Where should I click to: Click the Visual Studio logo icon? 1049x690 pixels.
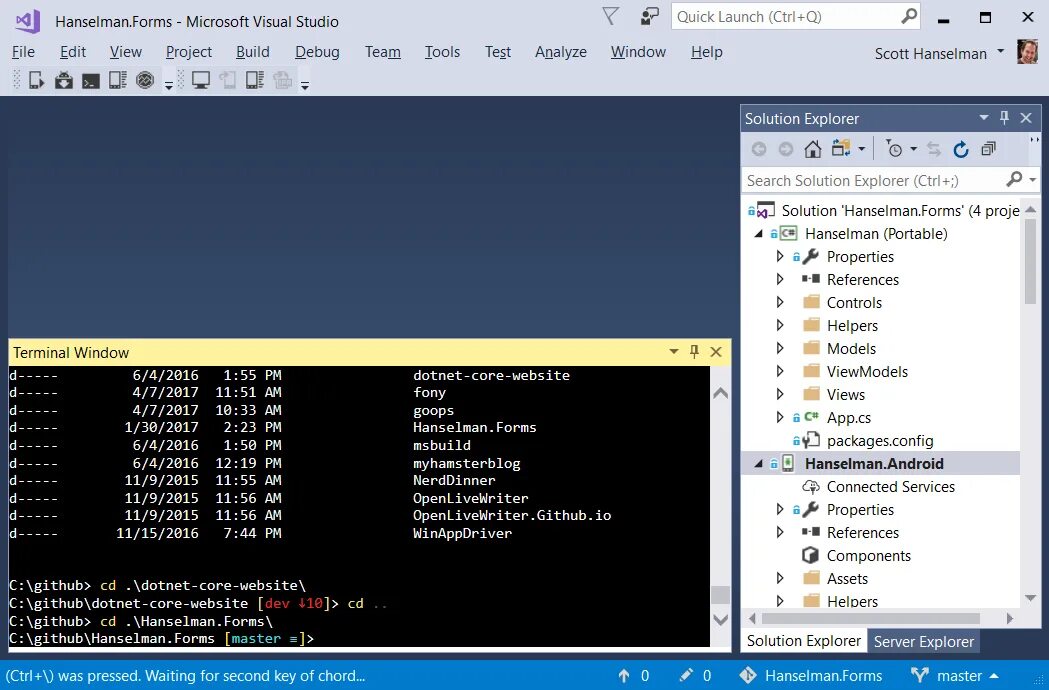point(27,21)
